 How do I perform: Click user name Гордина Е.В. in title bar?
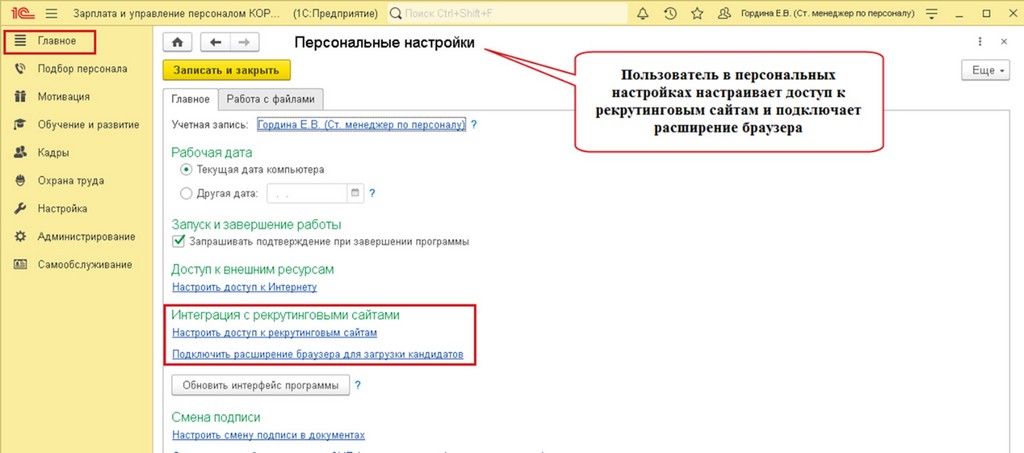(x=827, y=13)
